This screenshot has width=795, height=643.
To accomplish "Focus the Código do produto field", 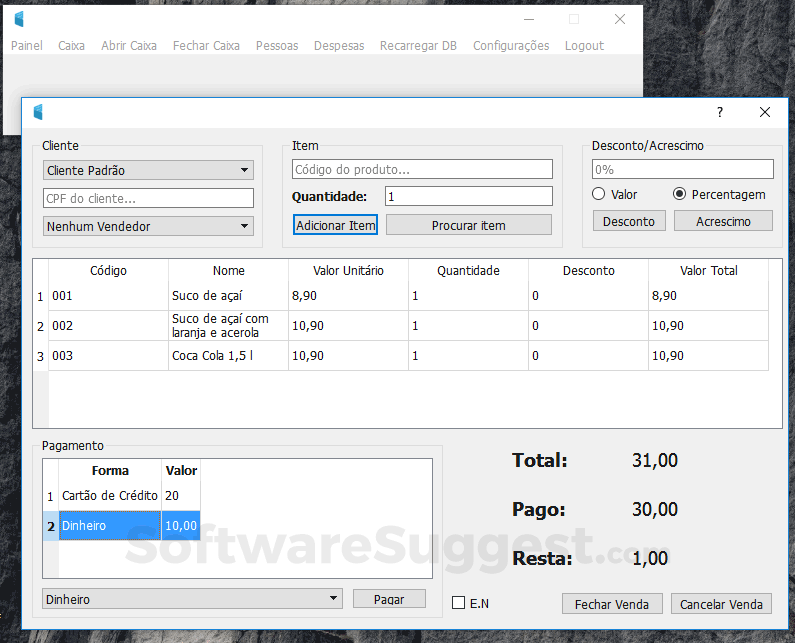I will coord(422,169).
